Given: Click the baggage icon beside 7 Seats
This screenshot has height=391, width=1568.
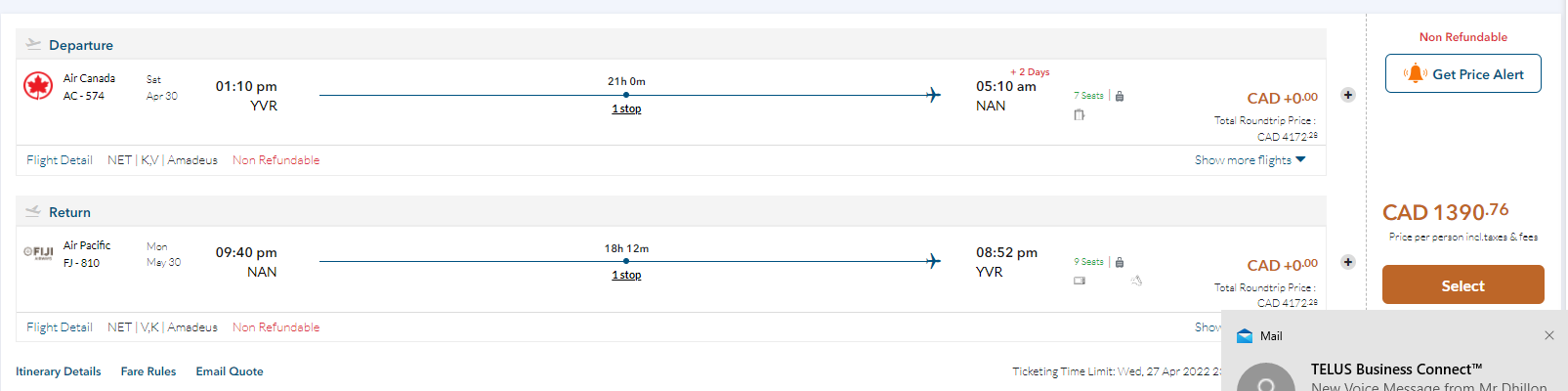Looking at the screenshot, I should coord(1120,96).
